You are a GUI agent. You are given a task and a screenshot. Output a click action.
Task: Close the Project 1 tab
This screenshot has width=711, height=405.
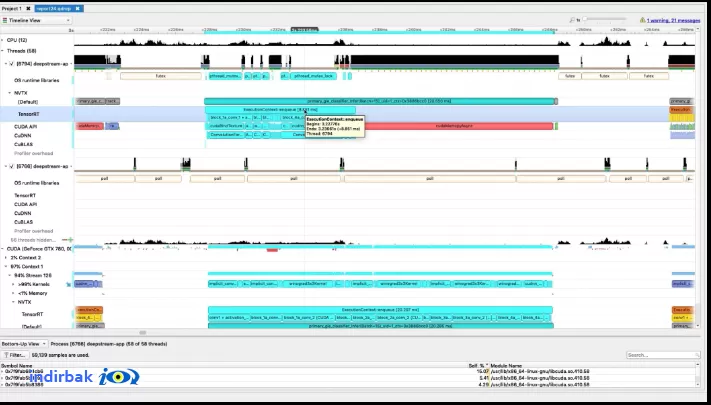pos(28,9)
